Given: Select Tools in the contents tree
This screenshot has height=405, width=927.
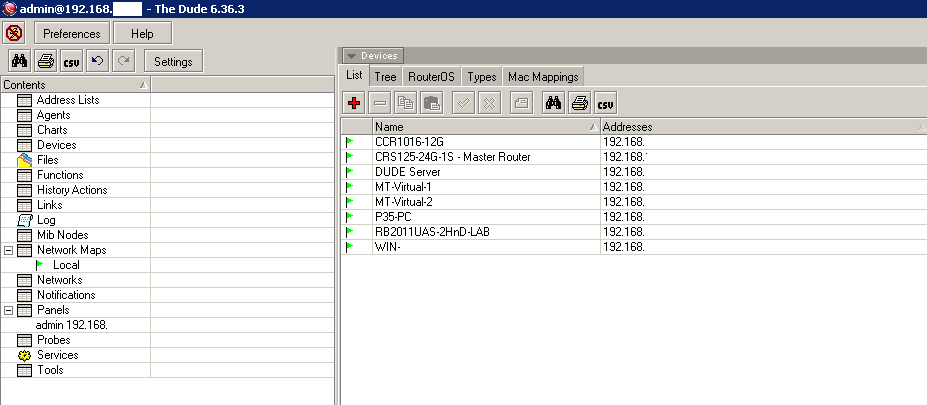Looking at the screenshot, I should [x=50, y=370].
